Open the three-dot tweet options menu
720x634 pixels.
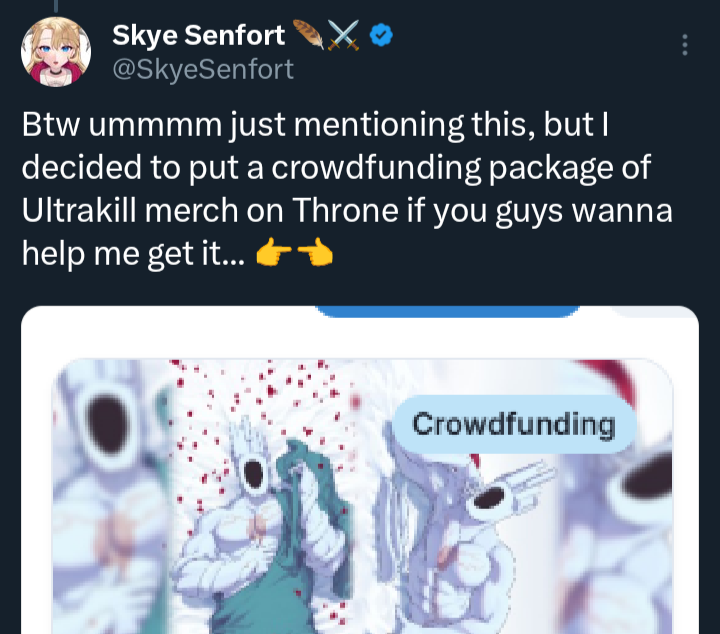click(x=685, y=45)
